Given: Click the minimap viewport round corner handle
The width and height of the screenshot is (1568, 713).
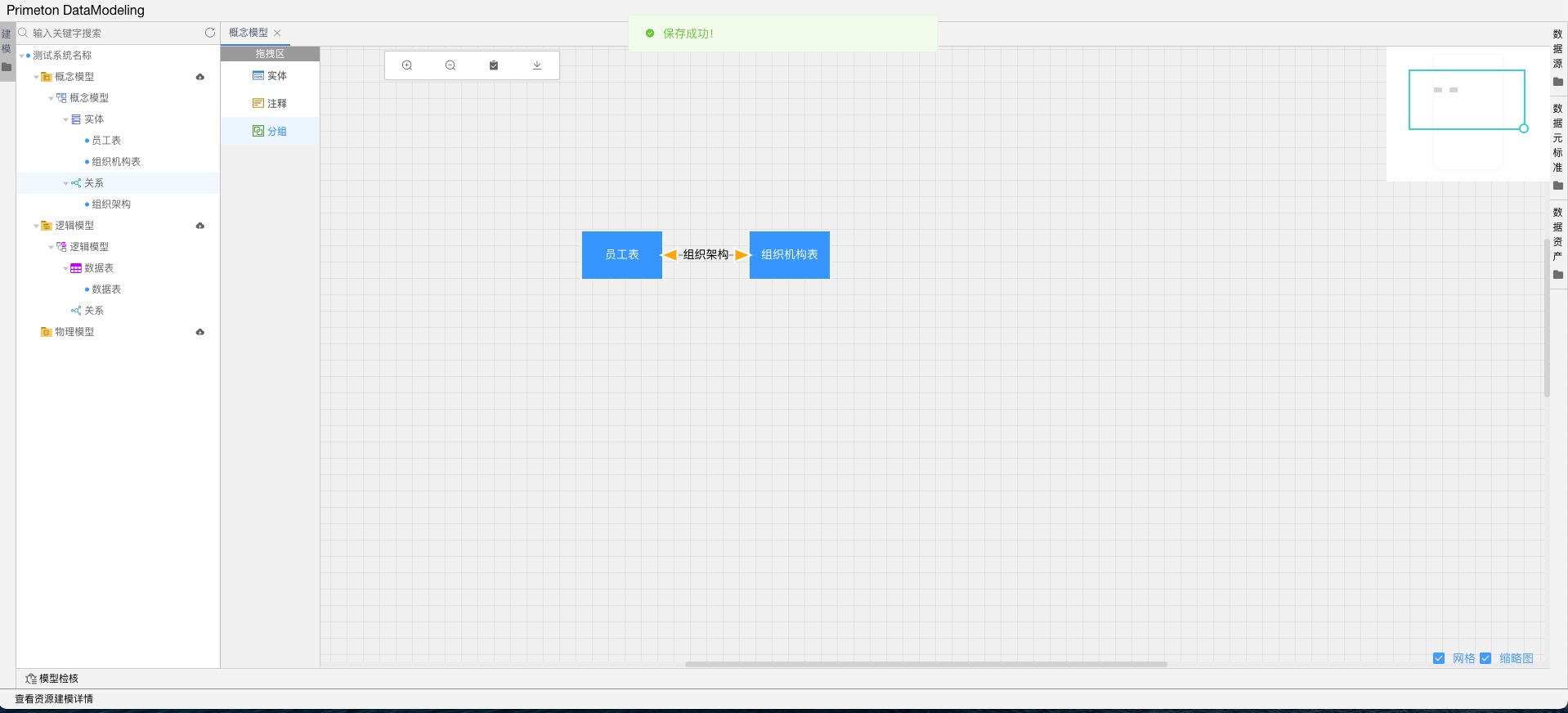Looking at the screenshot, I should click(1524, 128).
